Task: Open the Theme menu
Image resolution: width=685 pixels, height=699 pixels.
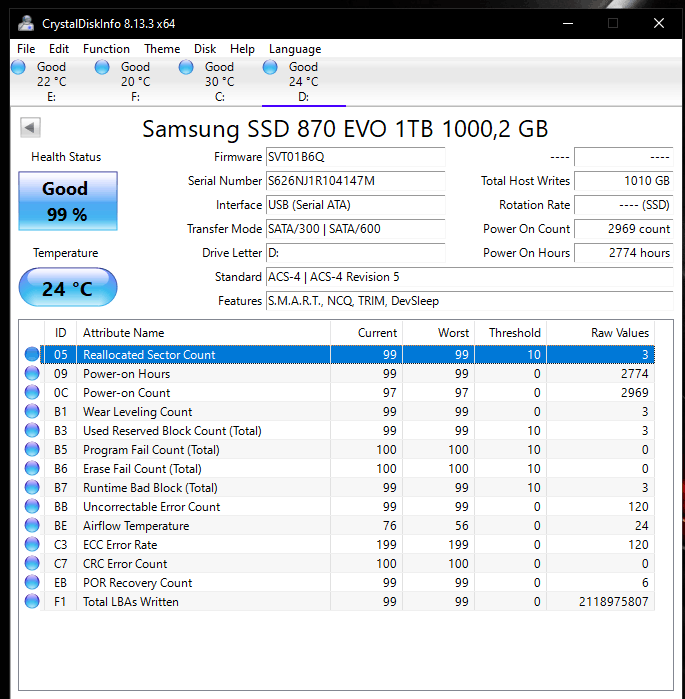Action: 162,49
